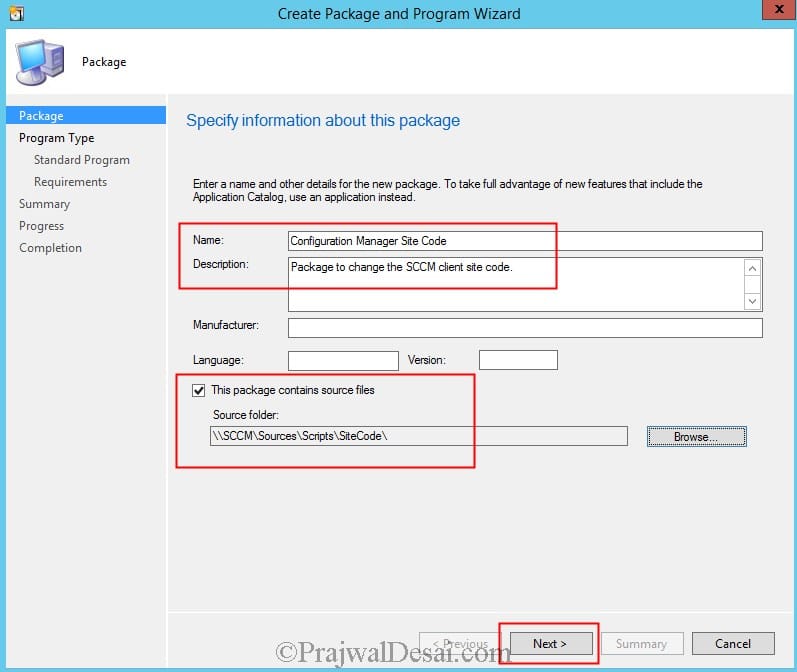Click the wizard icon in the title bar

point(17,14)
